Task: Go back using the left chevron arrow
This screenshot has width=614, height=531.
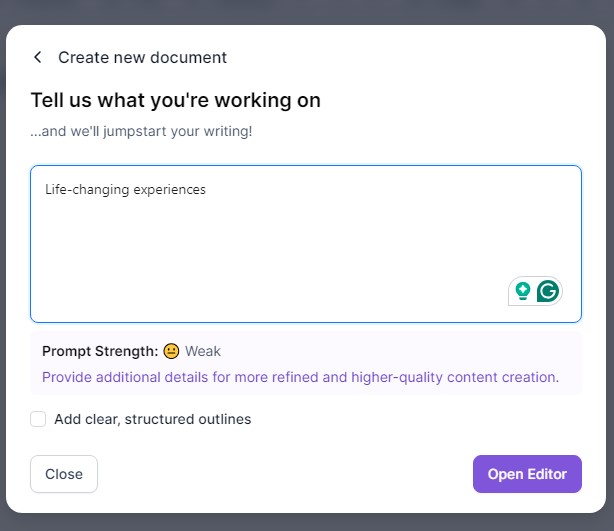Action: [38, 57]
